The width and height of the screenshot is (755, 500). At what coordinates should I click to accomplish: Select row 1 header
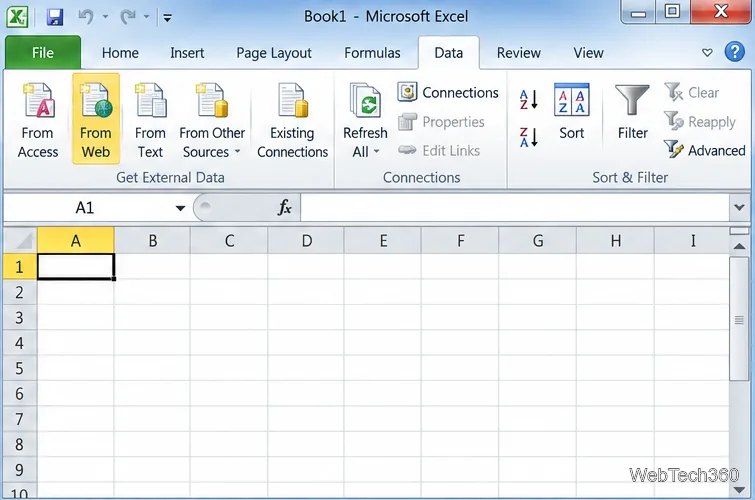click(x=20, y=266)
